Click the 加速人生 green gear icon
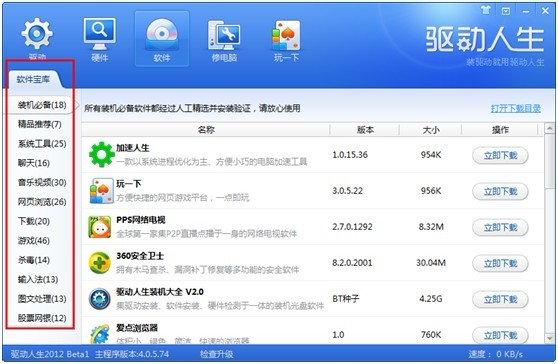 101,154
